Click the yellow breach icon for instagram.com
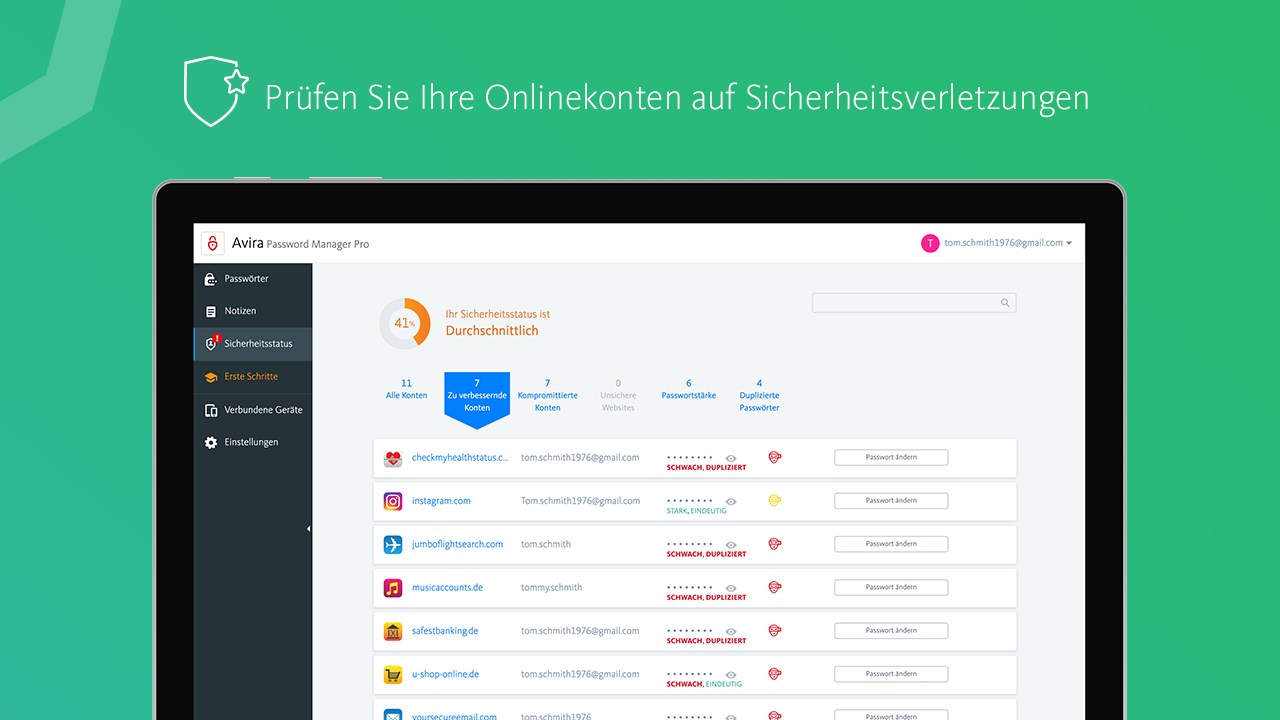Image resolution: width=1280 pixels, height=720 pixels. coord(774,500)
